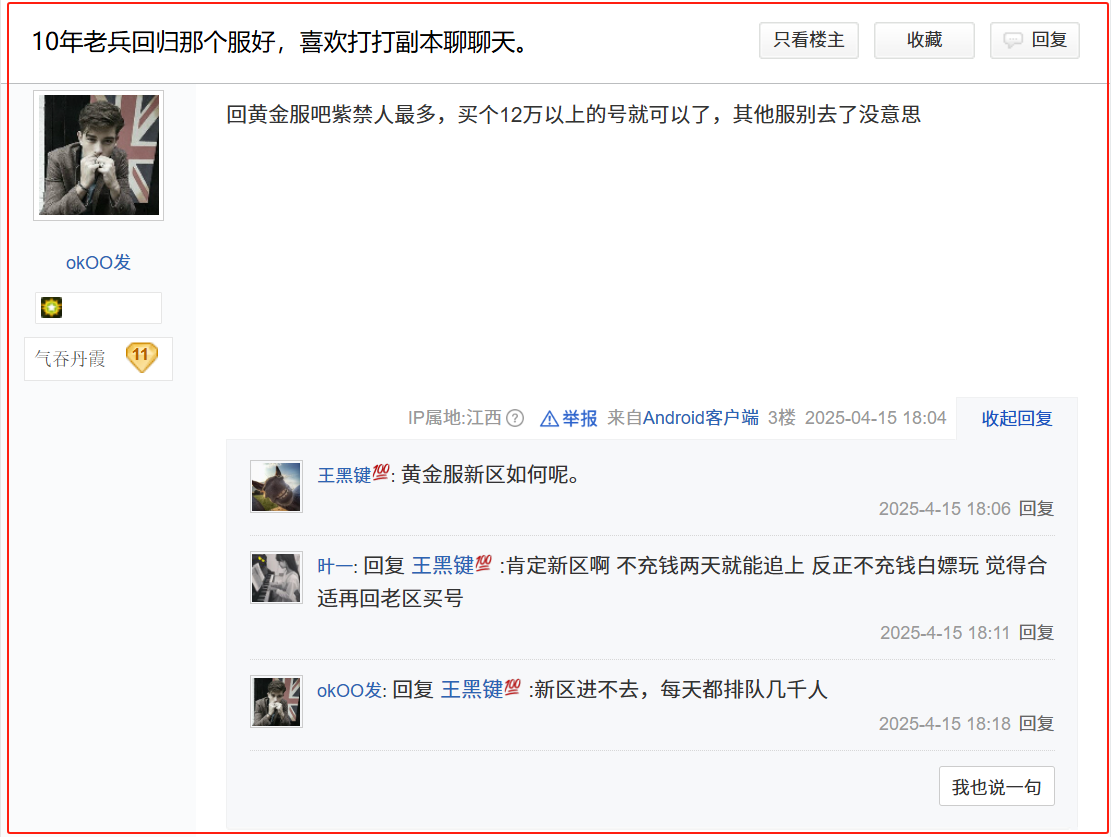
Task: Click 叶一 username link
Action: point(334,566)
